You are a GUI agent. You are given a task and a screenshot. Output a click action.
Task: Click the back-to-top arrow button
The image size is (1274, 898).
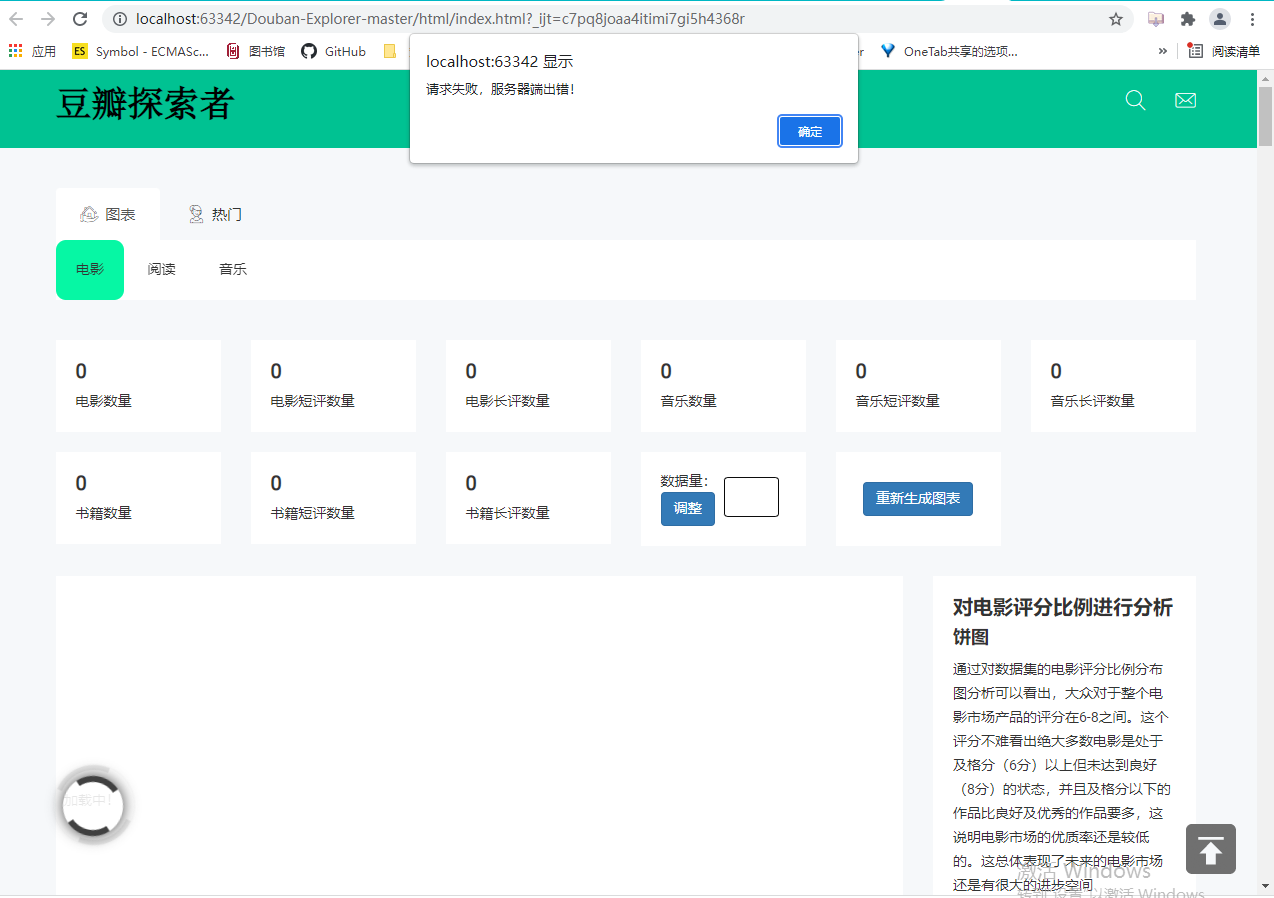(1210, 849)
